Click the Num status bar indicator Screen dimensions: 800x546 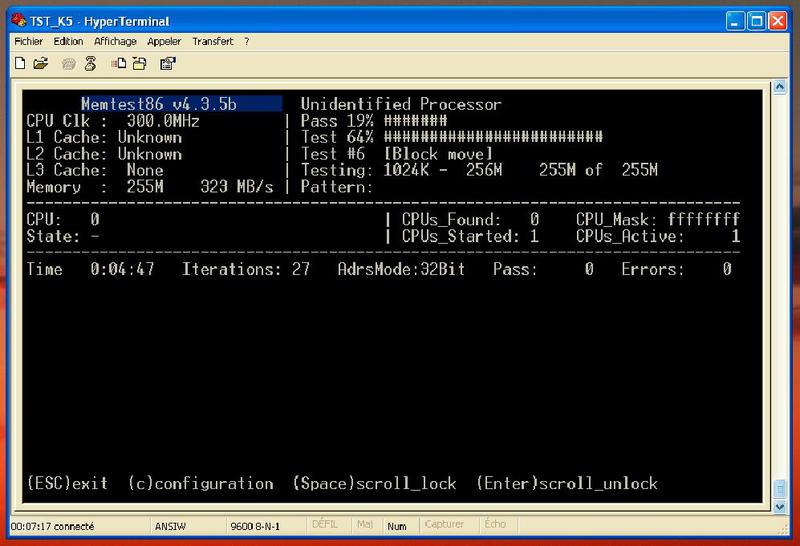pos(396,526)
